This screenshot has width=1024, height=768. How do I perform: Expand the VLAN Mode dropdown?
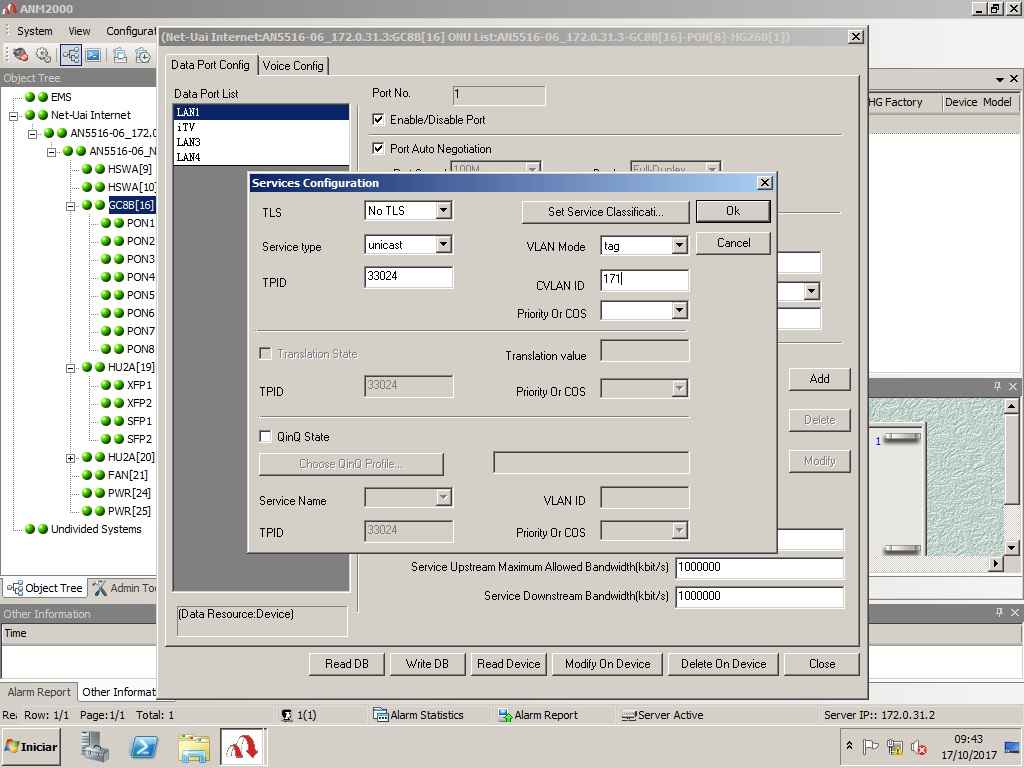coord(679,246)
